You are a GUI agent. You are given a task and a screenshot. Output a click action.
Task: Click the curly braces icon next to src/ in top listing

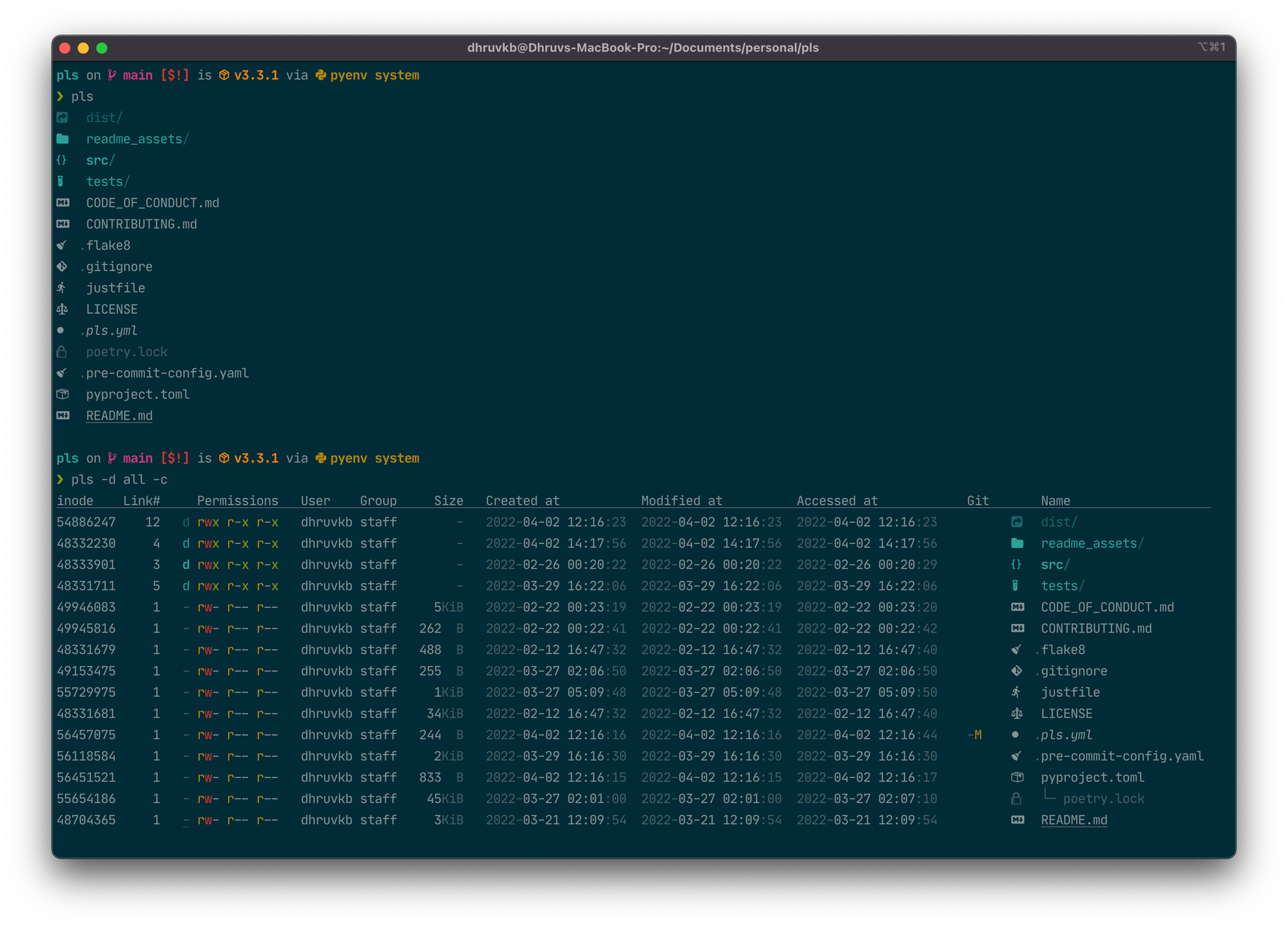click(62, 160)
